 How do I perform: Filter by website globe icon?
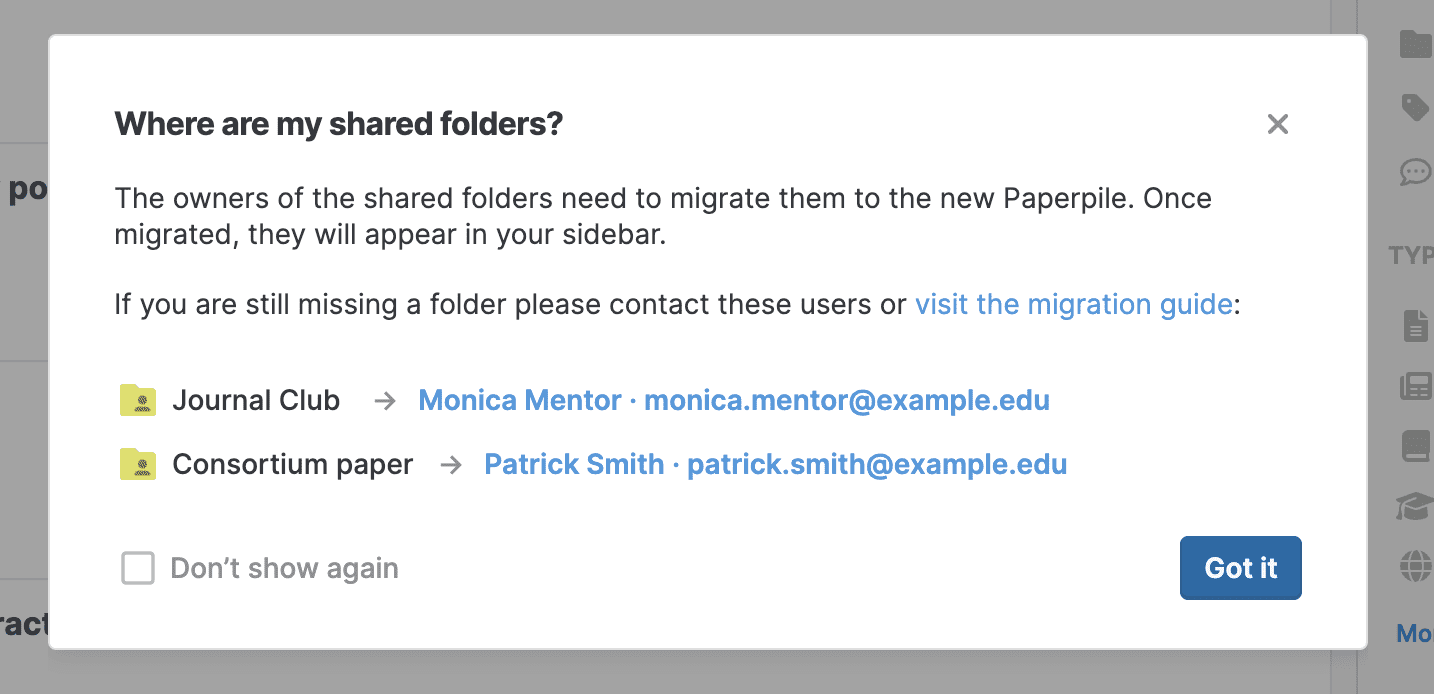[1416, 567]
